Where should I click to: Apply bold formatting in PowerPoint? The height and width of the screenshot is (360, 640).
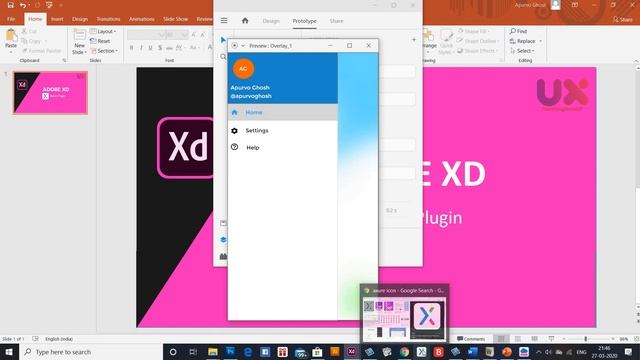131,48
